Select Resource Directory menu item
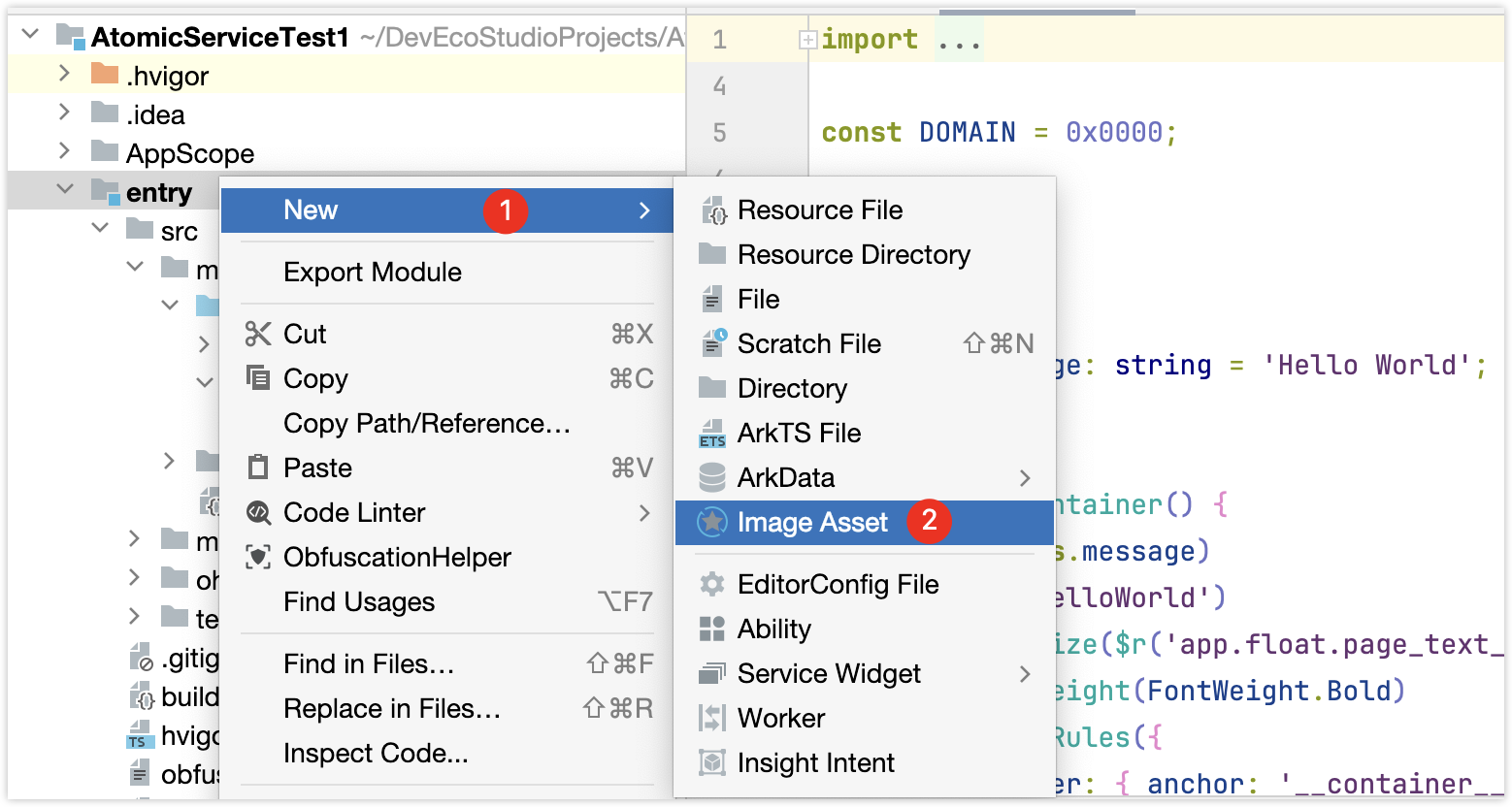The width and height of the screenshot is (1512, 807). click(x=864, y=254)
